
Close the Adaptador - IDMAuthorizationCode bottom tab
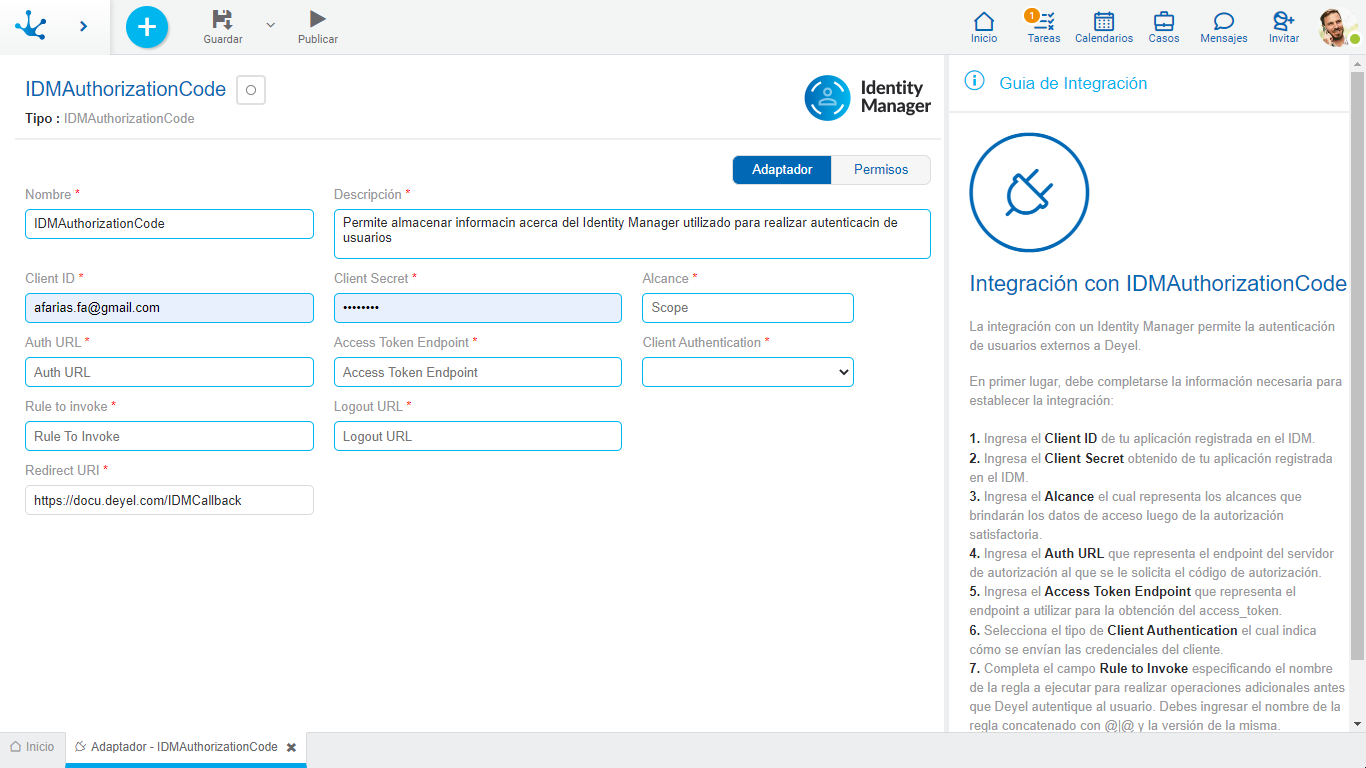pos(291,747)
